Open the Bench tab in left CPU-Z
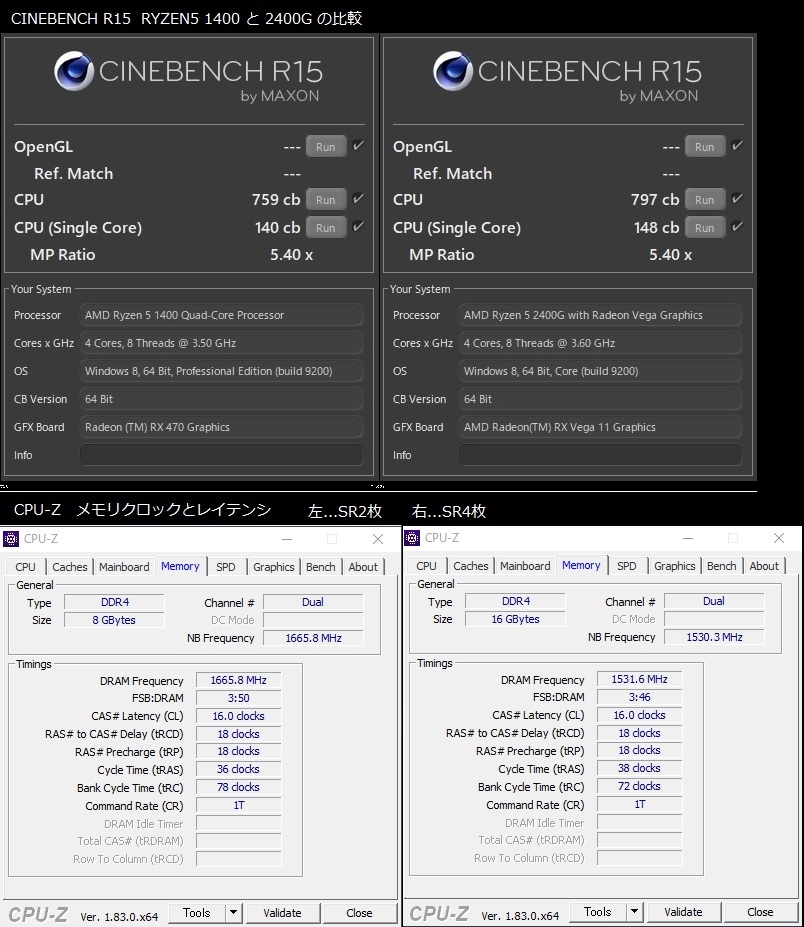 (321, 566)
